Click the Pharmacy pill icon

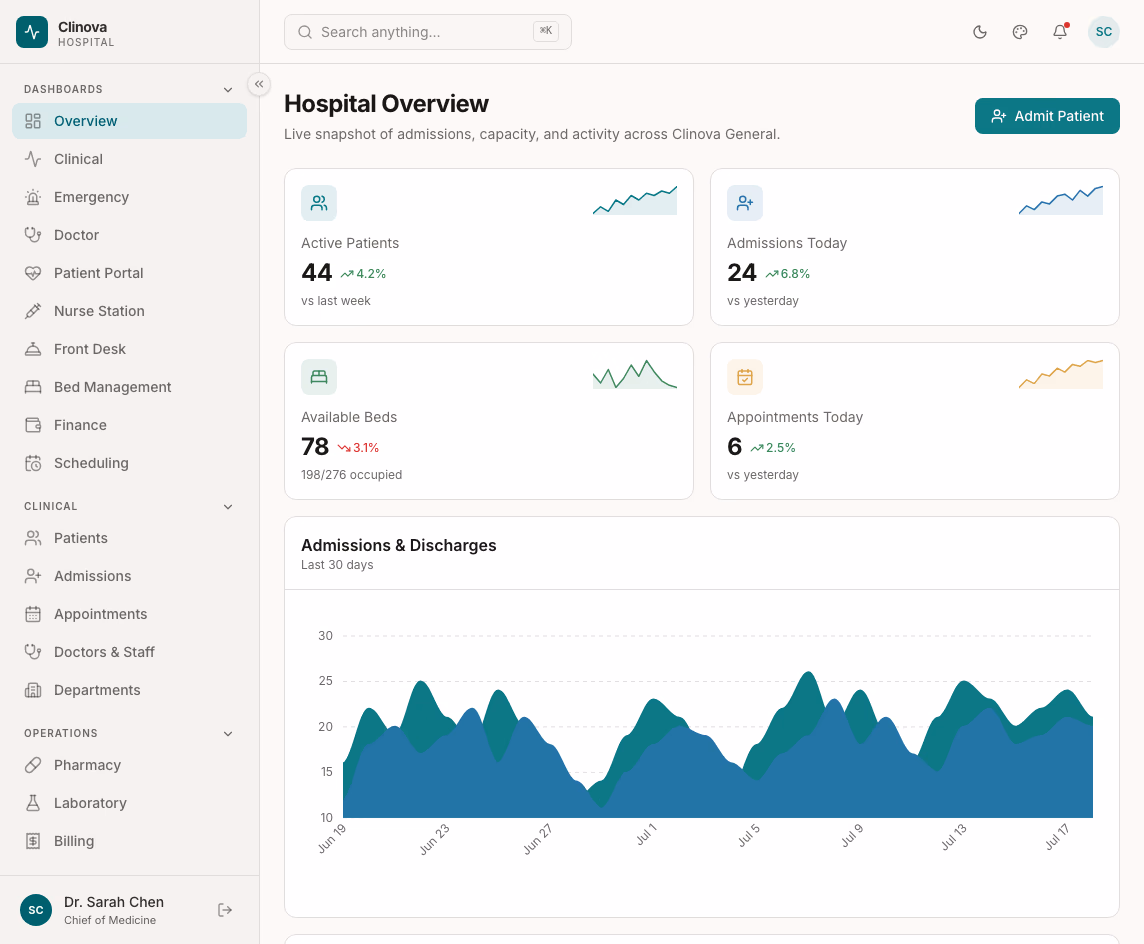coord(33,765)
